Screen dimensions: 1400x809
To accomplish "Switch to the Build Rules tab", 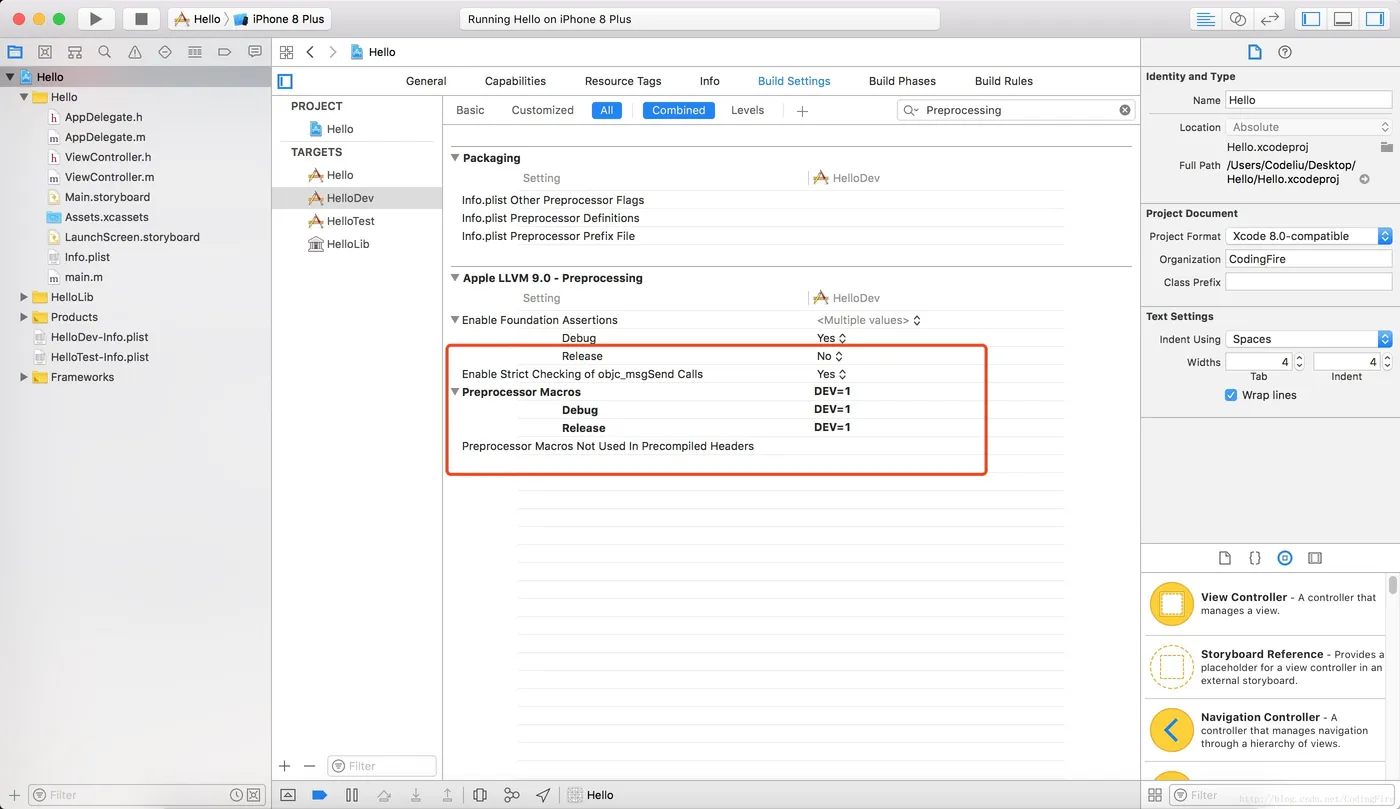I will pos(1004,81).
